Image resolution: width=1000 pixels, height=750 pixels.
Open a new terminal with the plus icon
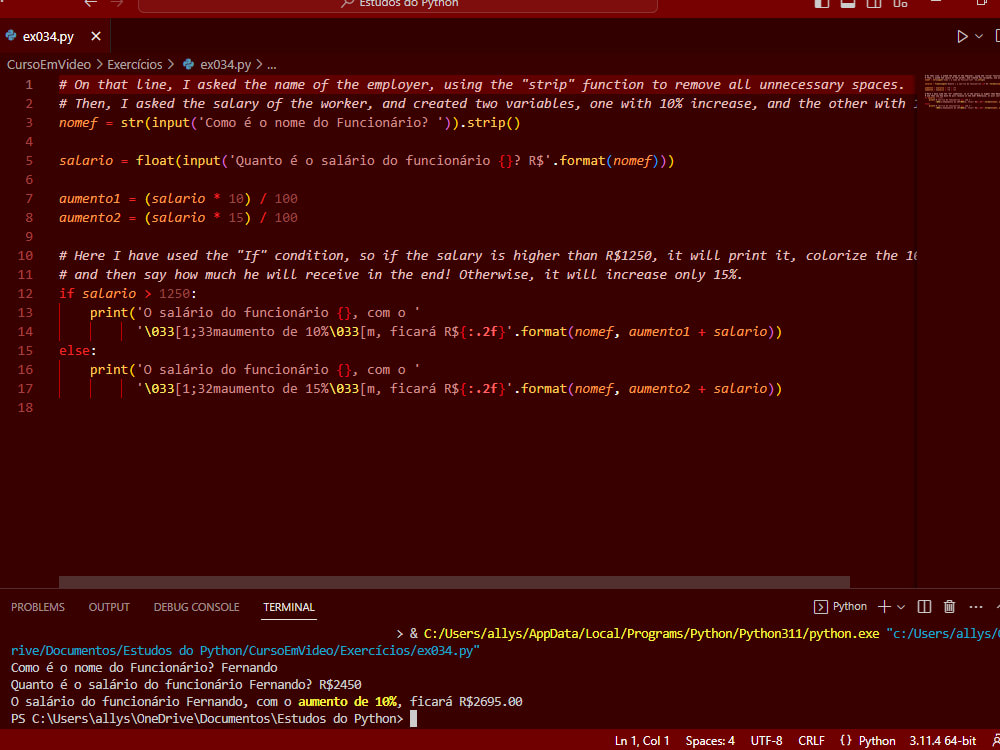[884, 607]
